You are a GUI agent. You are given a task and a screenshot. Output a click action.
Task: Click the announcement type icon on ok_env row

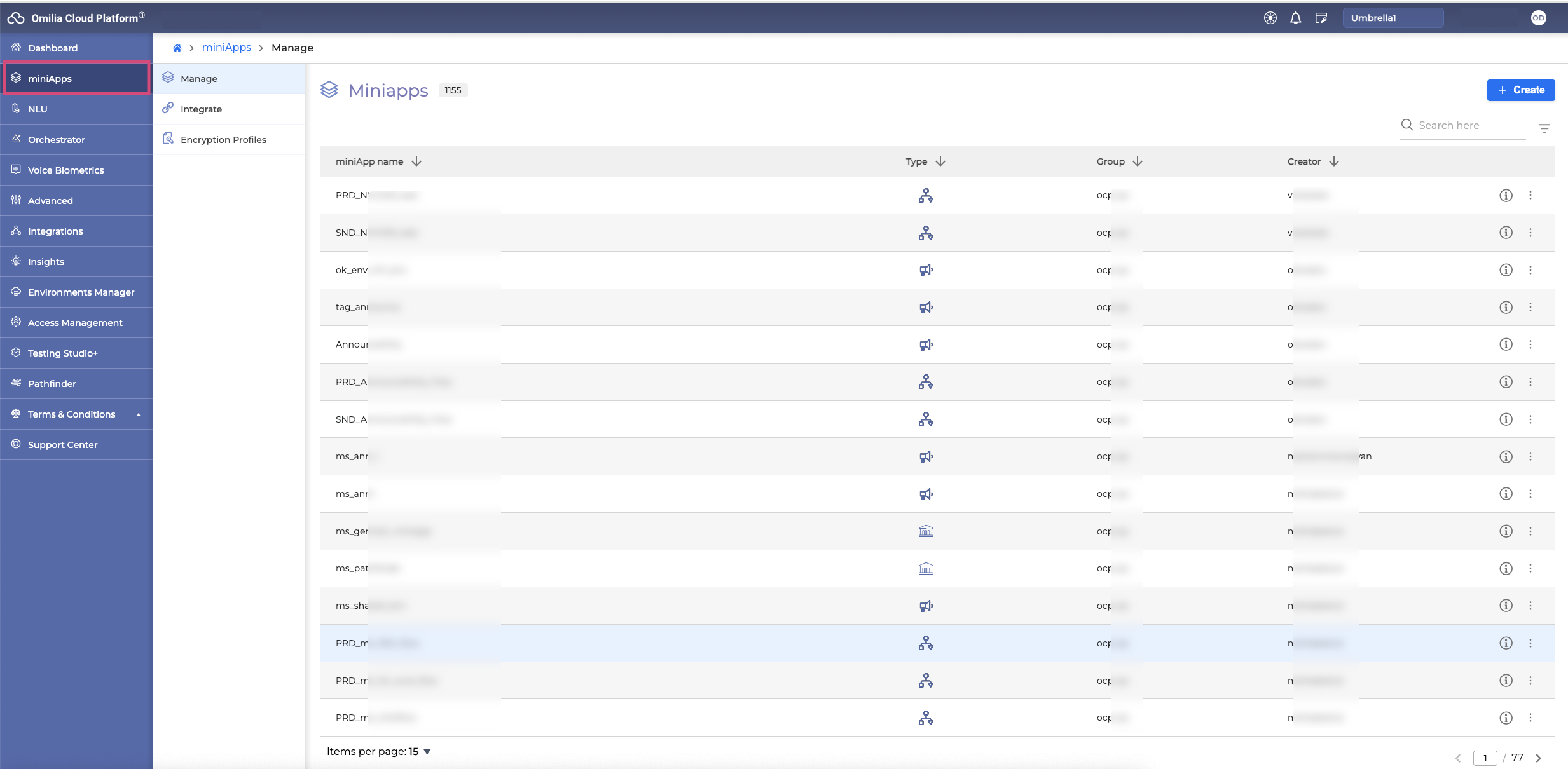click(x=924, y=270)
